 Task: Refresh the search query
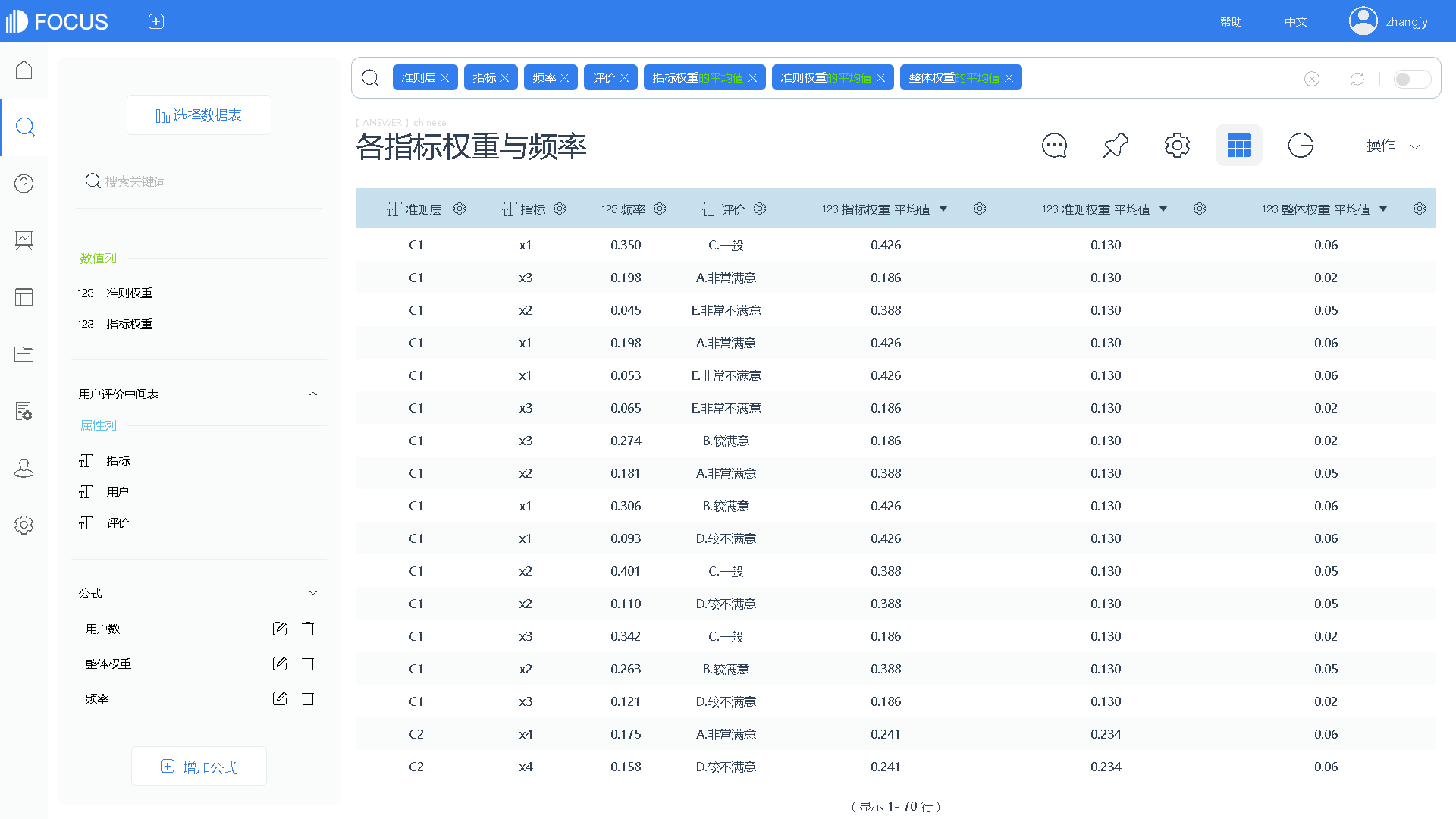tap(1357, 79)
